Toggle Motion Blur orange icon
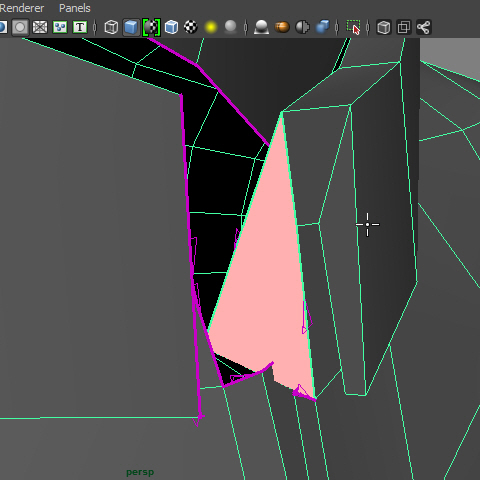The height and width of the screenshot is (480, 480). click(282, 27)
